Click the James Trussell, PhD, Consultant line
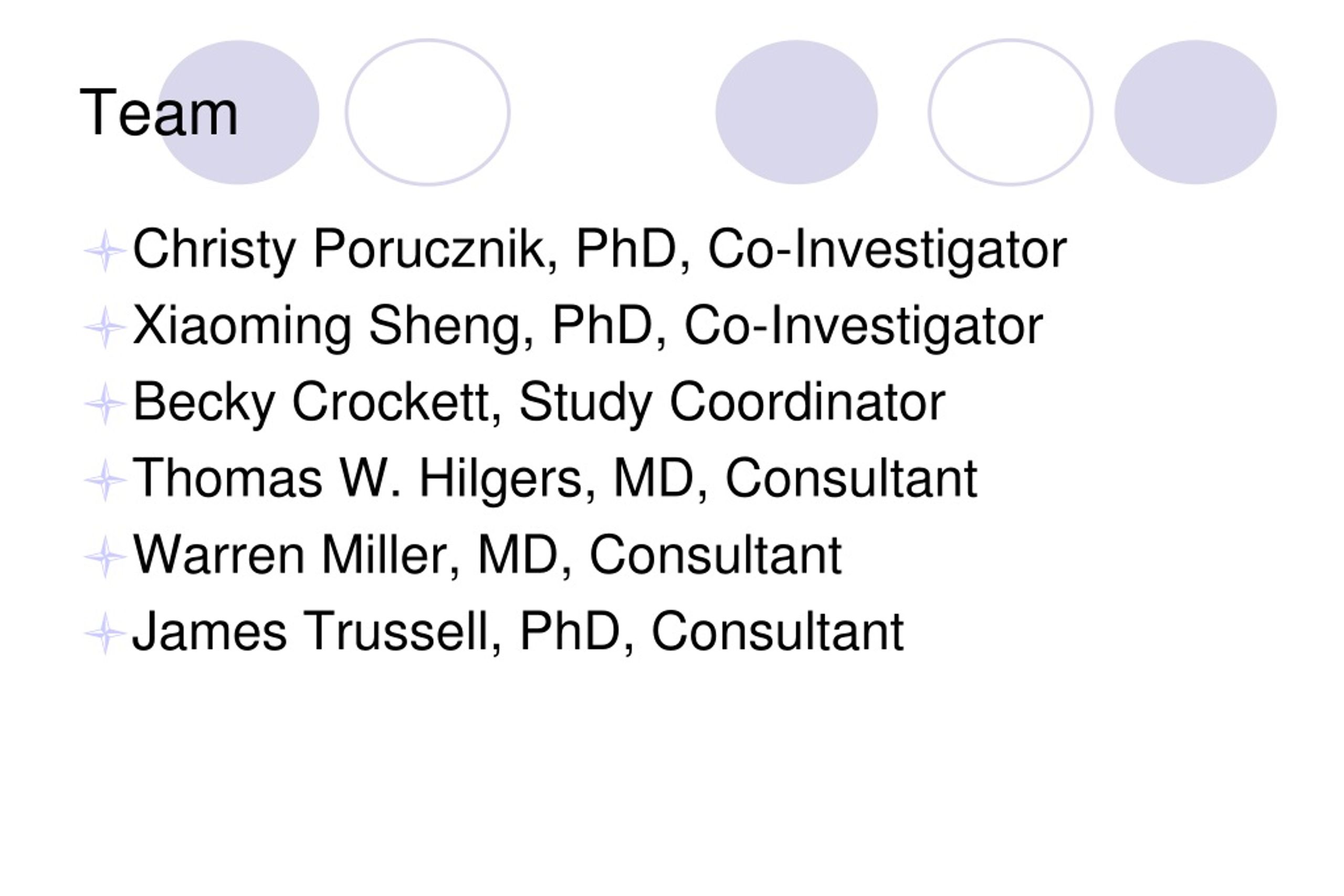Image resolution: width=1344 pixels, height=896 pixels. coord(518,633)
